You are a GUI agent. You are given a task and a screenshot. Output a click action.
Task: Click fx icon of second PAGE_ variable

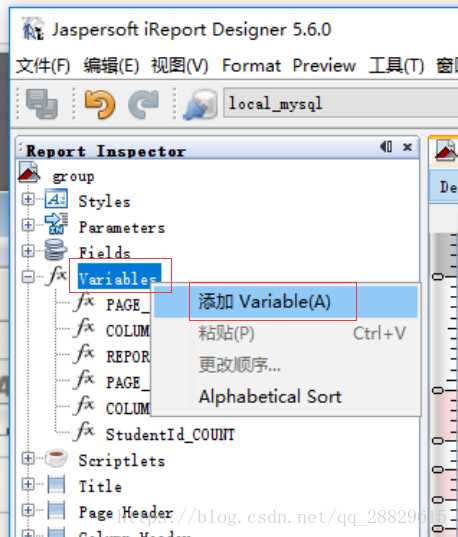click(x=84, y=379)
